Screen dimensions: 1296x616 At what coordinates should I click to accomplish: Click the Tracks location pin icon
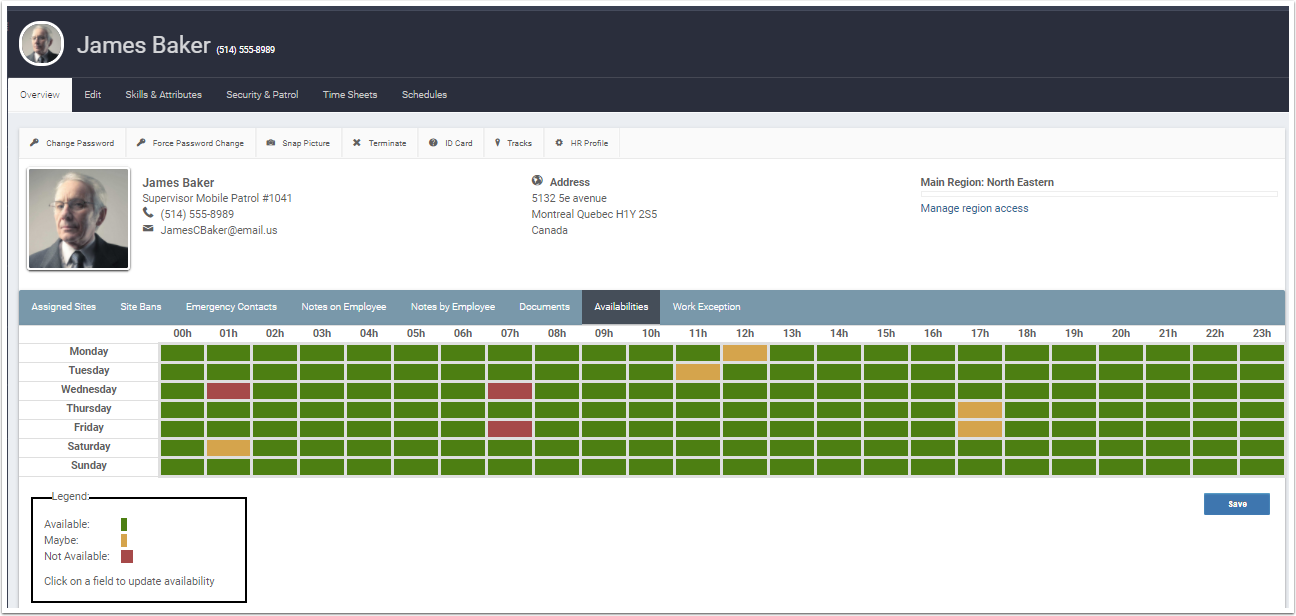point(497,142)
